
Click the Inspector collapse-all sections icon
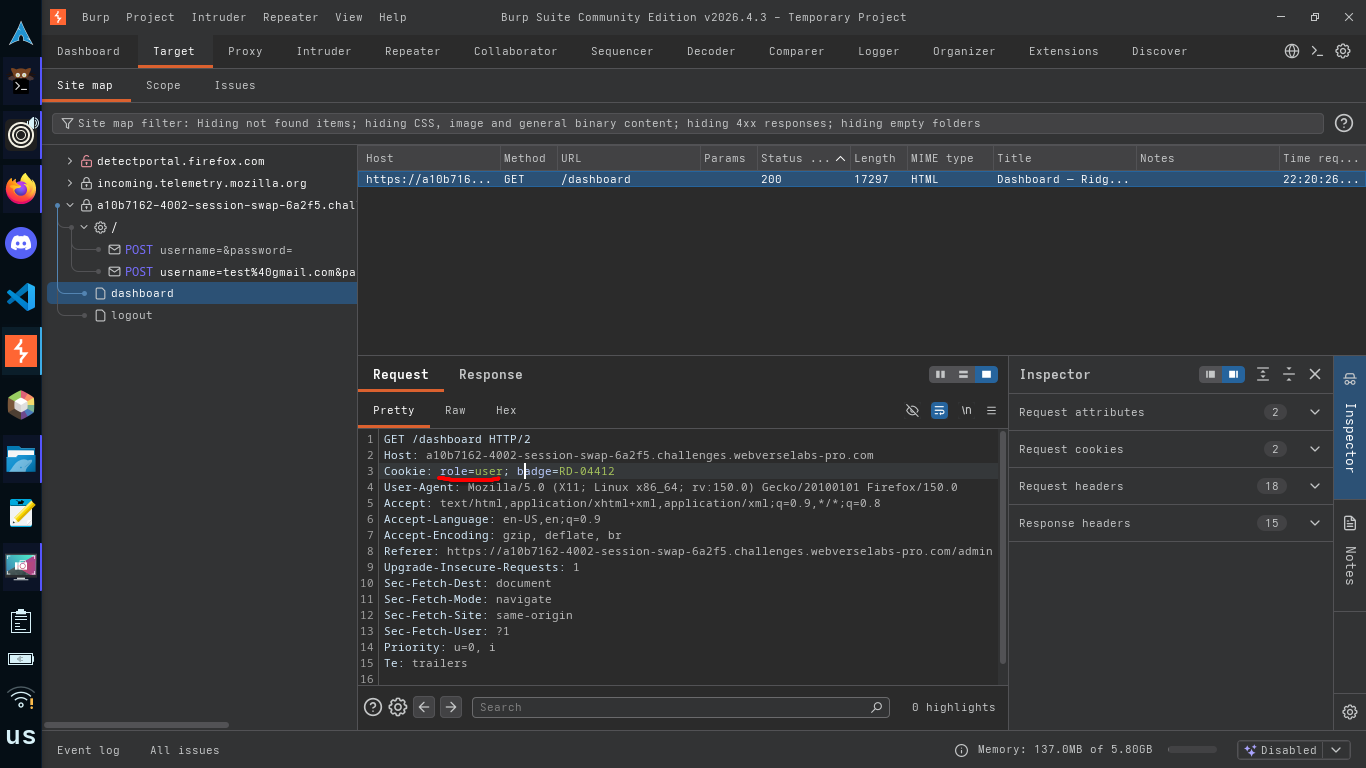click(x=1289, y=374)
